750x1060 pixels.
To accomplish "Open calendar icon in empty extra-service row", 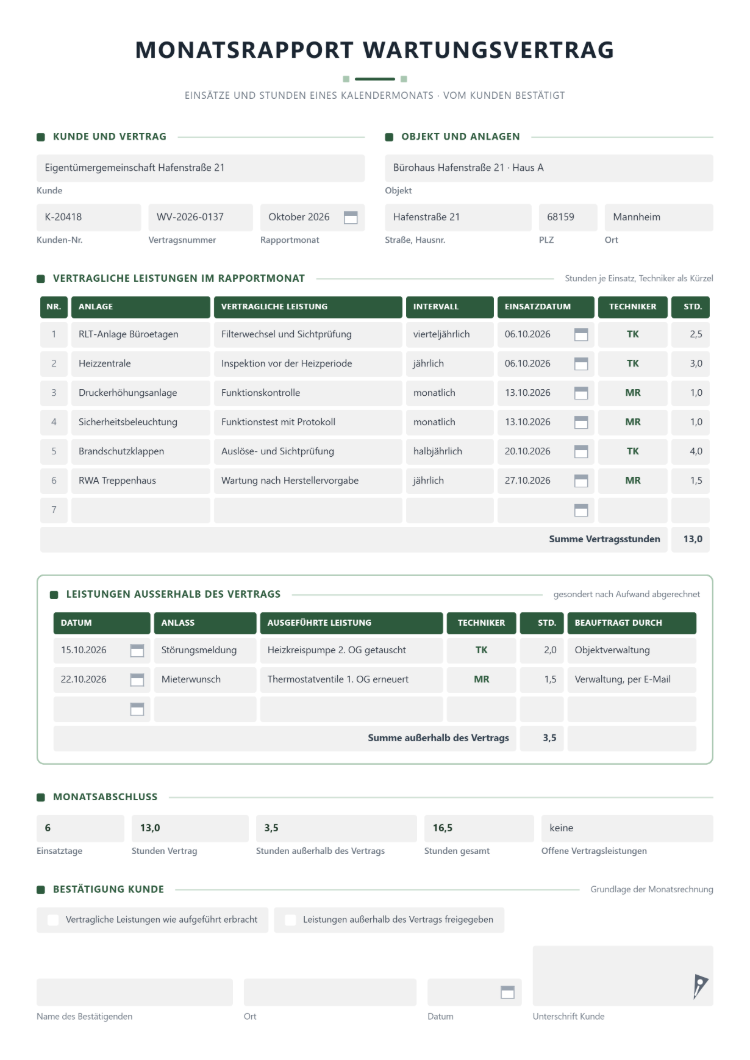I will click(137, 709).
